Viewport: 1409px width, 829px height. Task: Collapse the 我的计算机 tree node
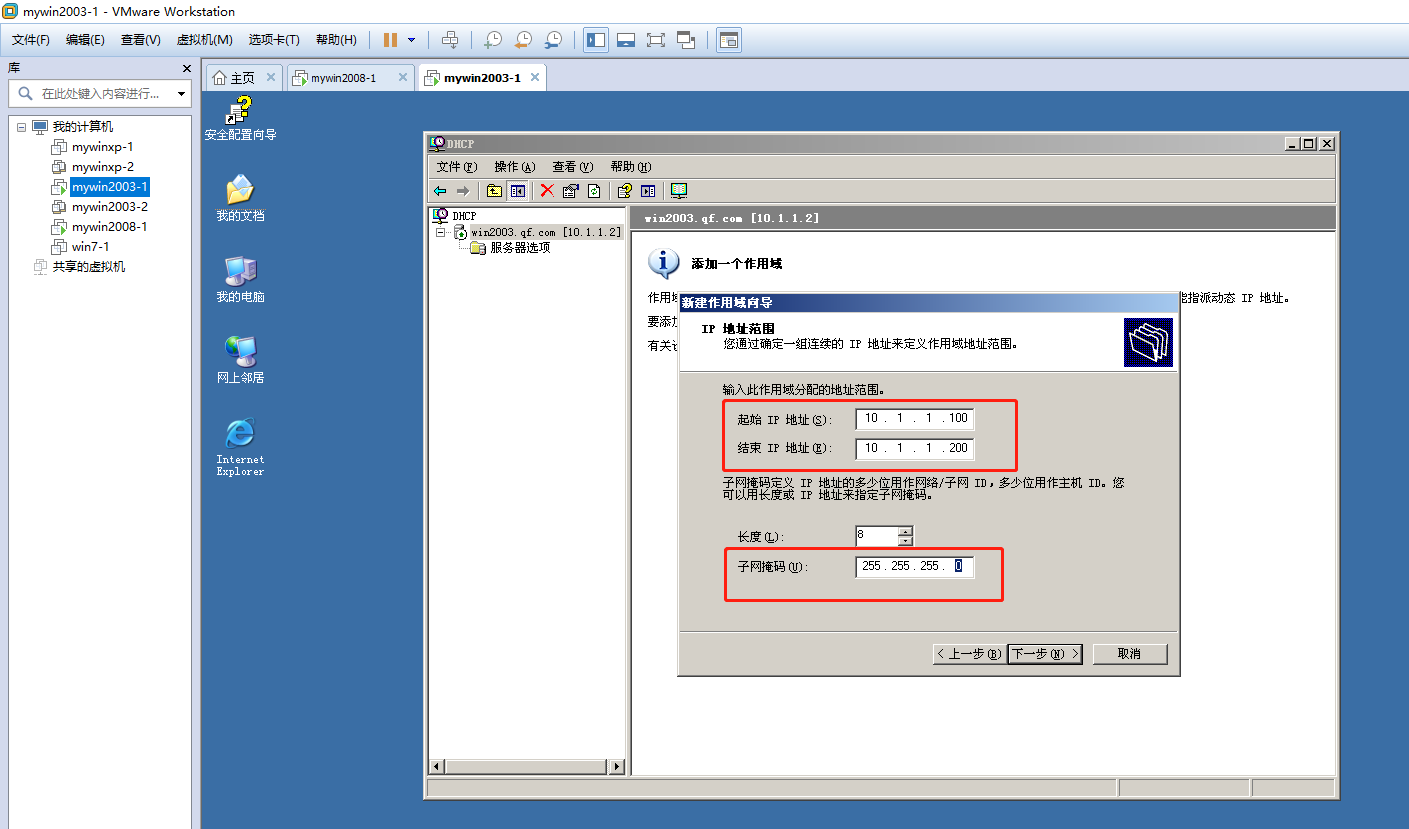(21, 127)
